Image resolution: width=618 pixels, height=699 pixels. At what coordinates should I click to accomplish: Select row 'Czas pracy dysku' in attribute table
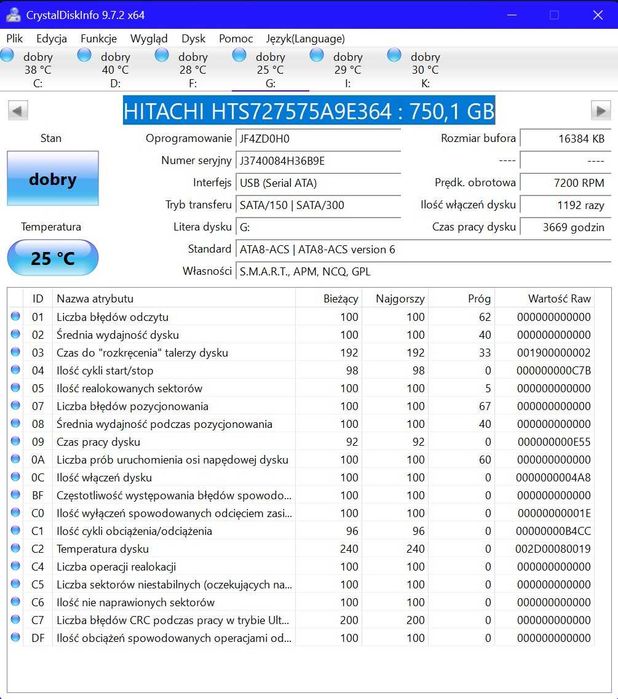301,441
